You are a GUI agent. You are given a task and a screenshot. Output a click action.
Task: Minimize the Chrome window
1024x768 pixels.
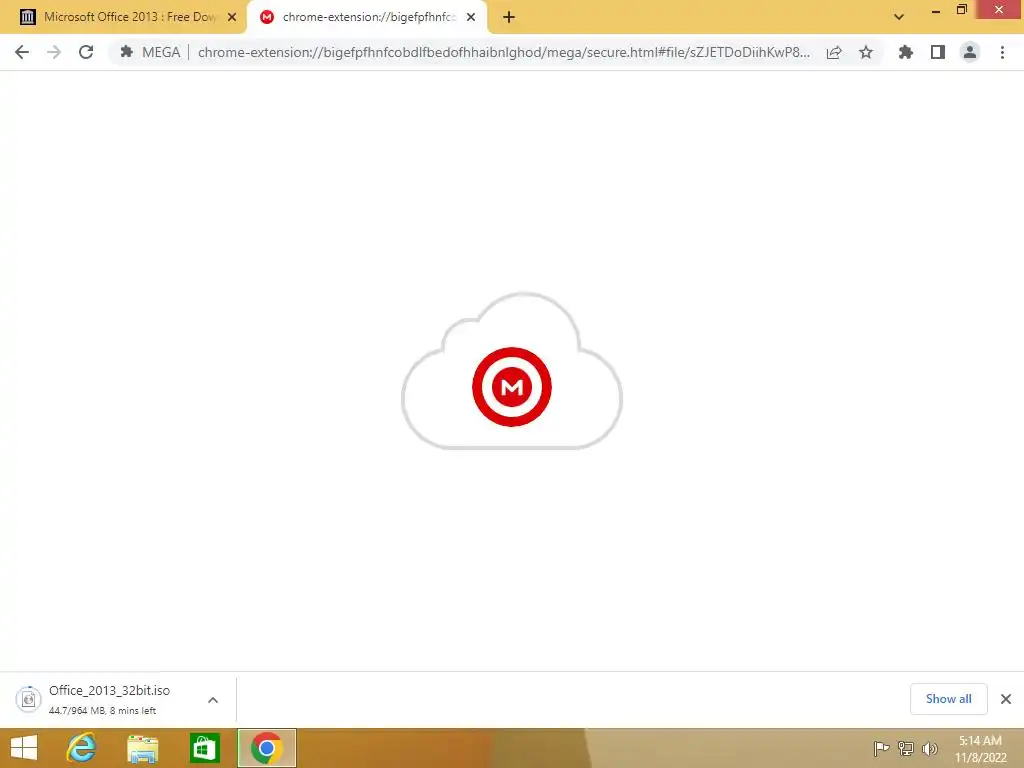coord(935,10)
